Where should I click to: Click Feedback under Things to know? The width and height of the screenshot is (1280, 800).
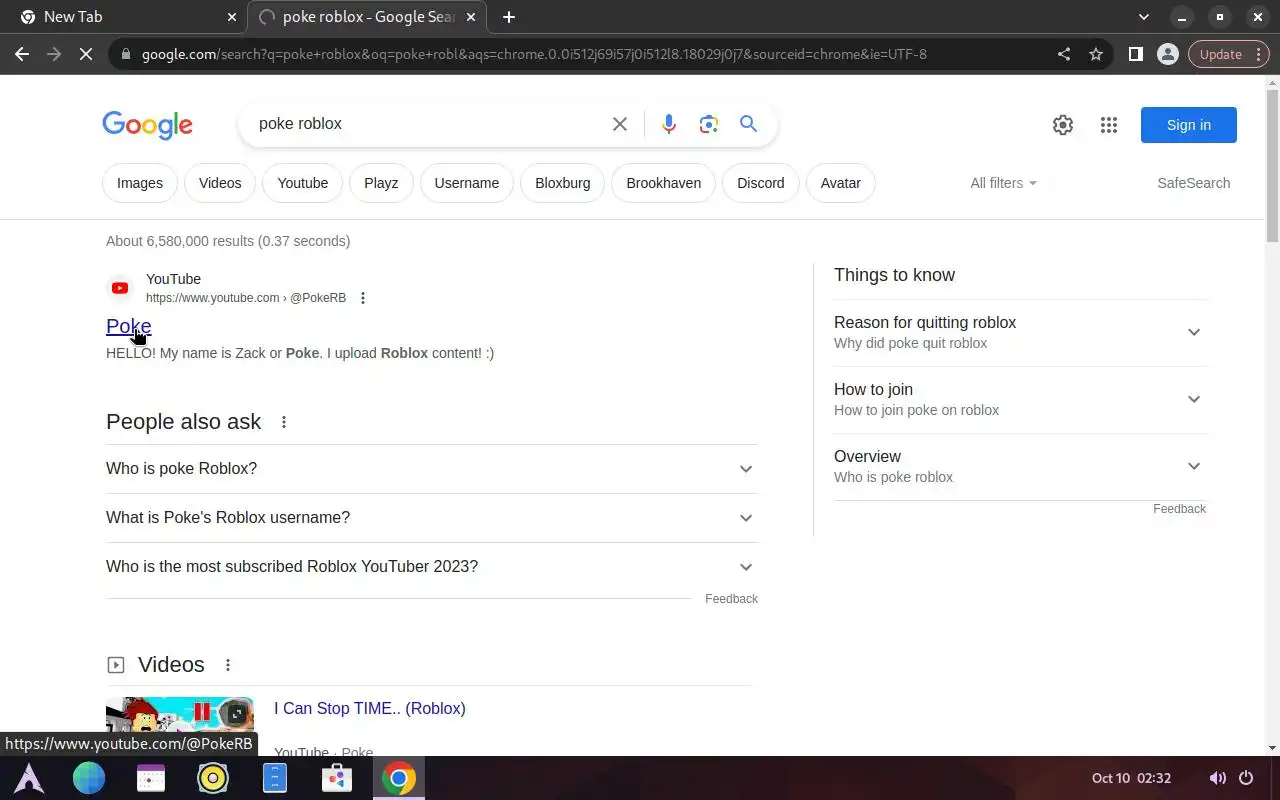1179,509
